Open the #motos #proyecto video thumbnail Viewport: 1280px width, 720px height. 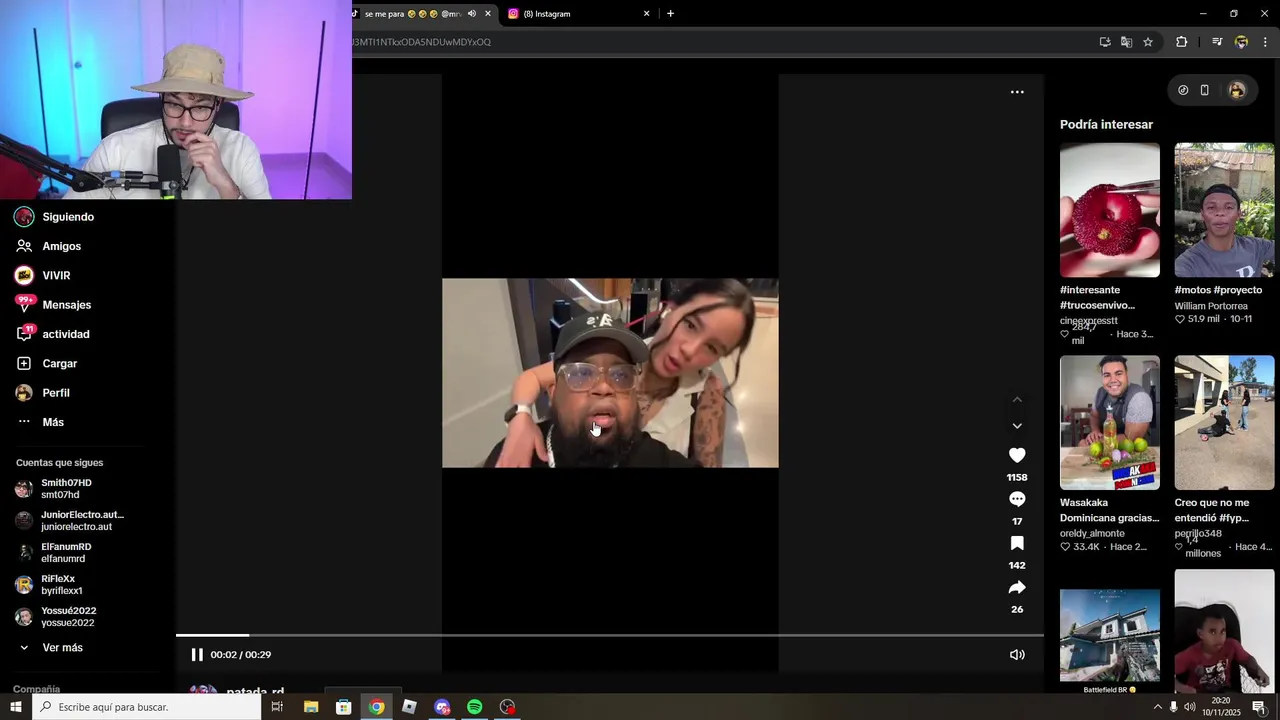[1224, 210]
